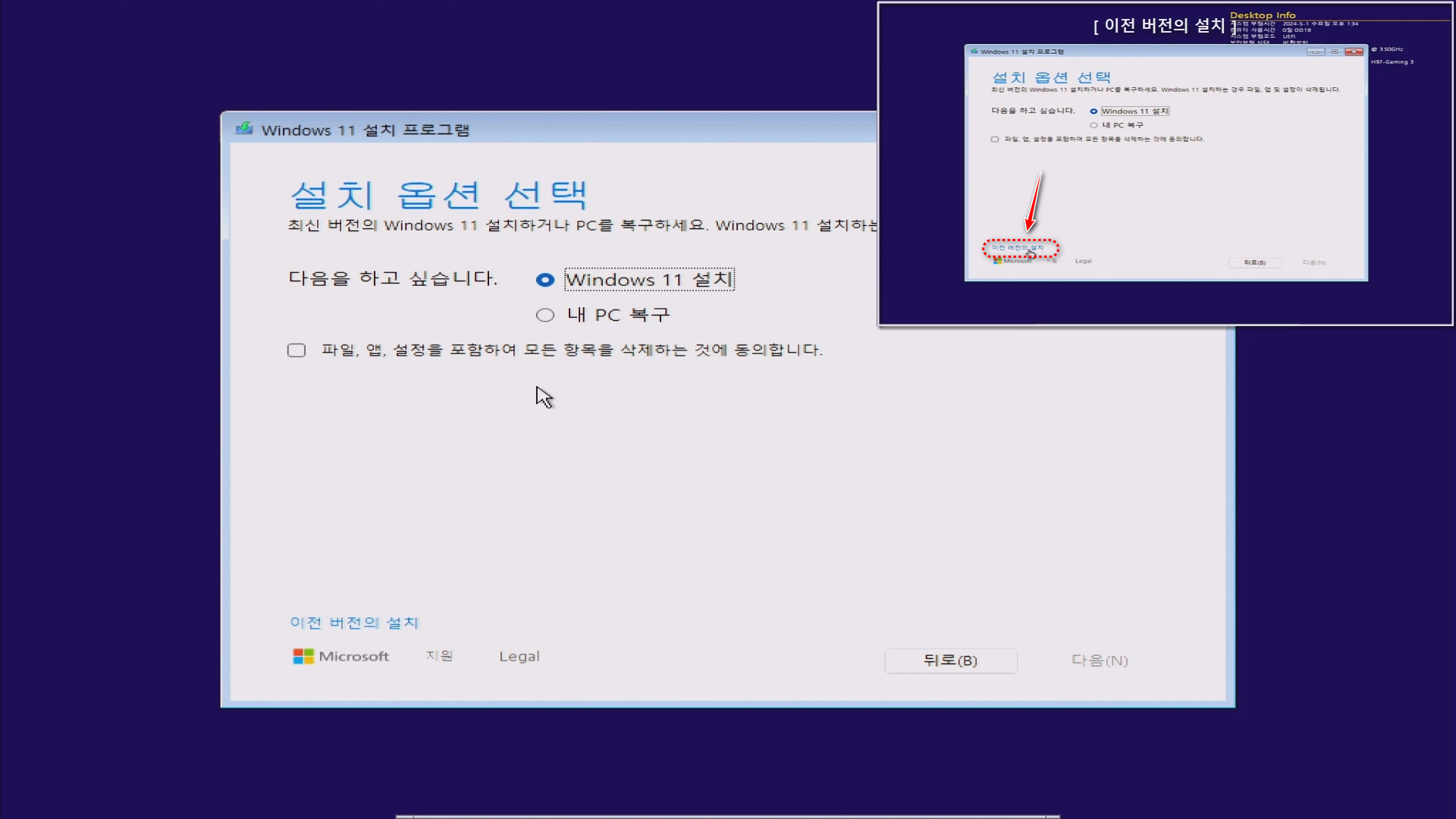Open the '이전 버전의 설치' link
Image resolution: width=1456 pixels, height=819 pixels.
click(x=354, y=623)
